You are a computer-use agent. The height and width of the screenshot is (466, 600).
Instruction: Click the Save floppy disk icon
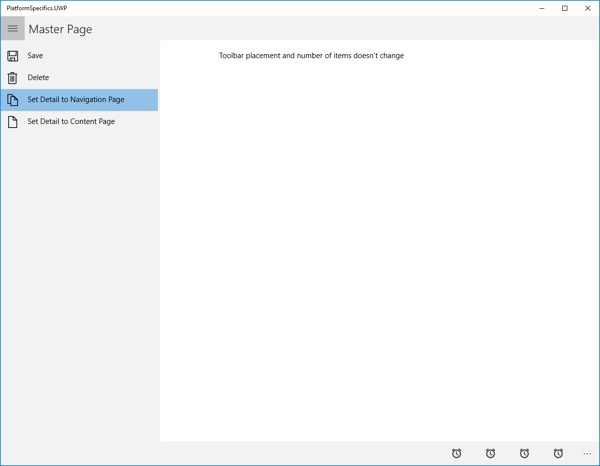(13, 56)
